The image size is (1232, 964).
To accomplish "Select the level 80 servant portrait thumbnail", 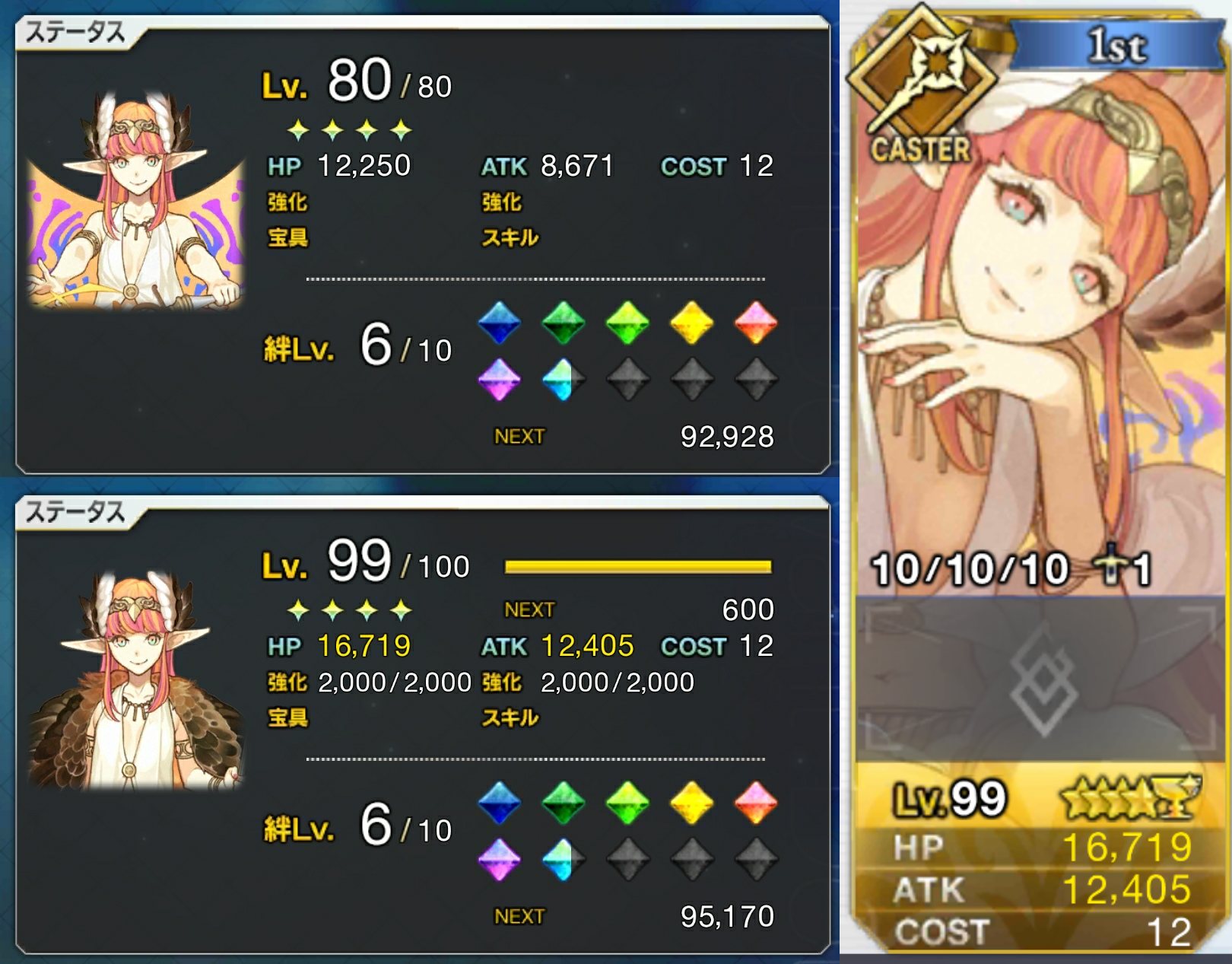I will (135, 201).
